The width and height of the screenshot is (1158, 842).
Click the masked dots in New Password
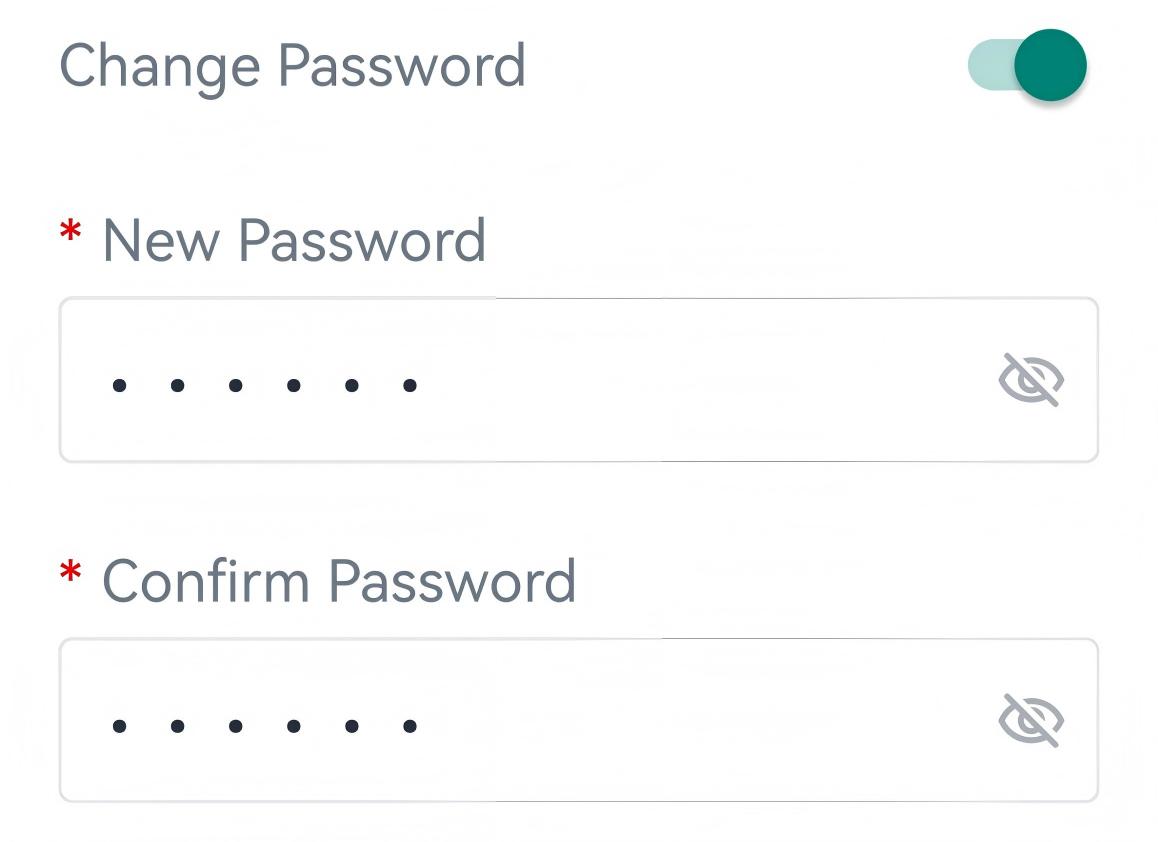tap(264, 384)
